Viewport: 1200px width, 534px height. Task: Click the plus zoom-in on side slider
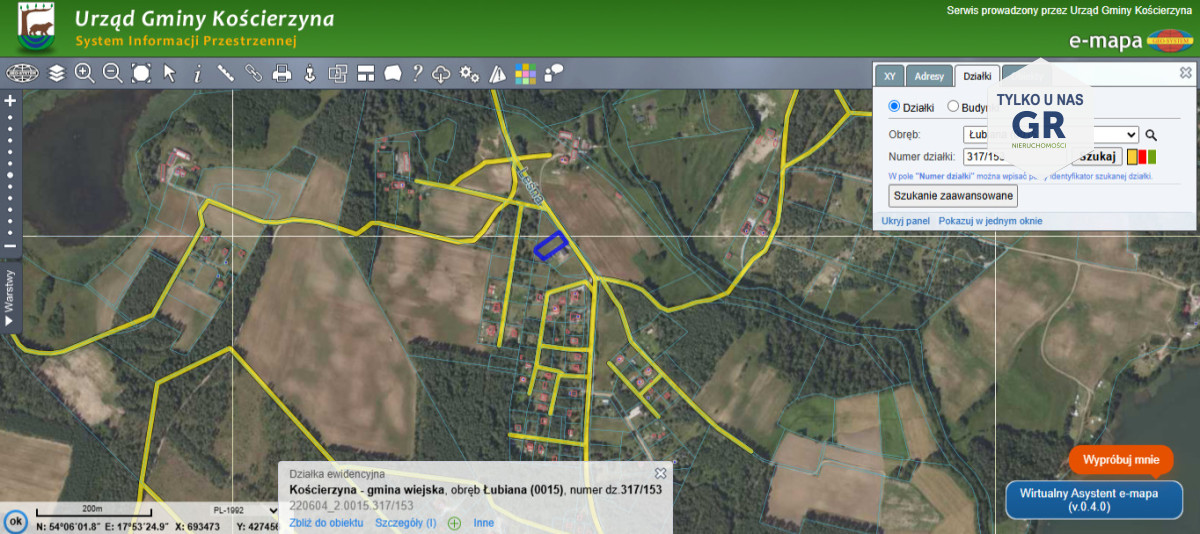tap(11, 100)
